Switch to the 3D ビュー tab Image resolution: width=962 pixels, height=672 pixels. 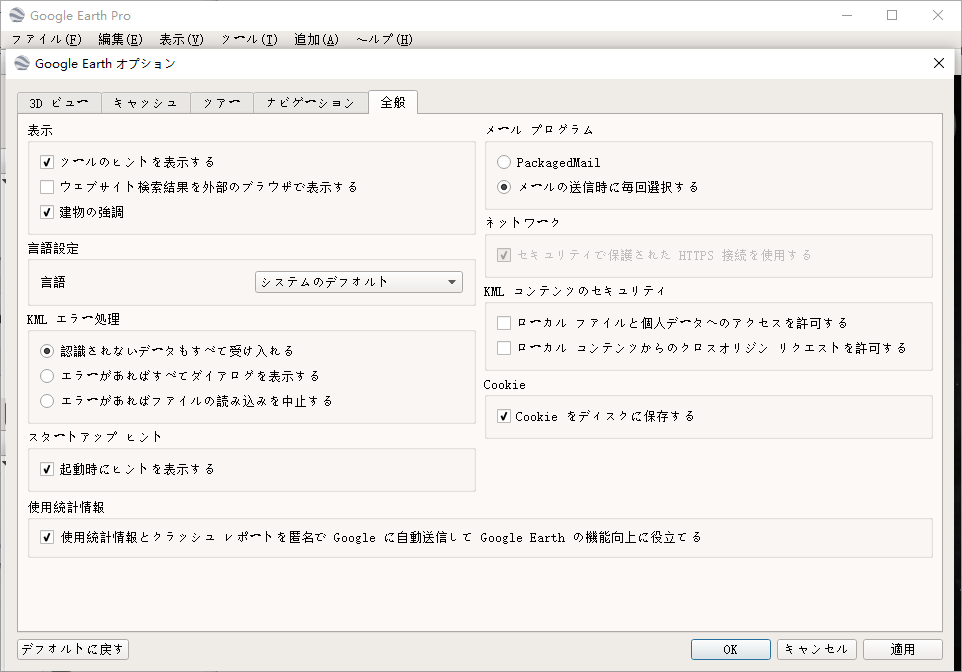58,101
